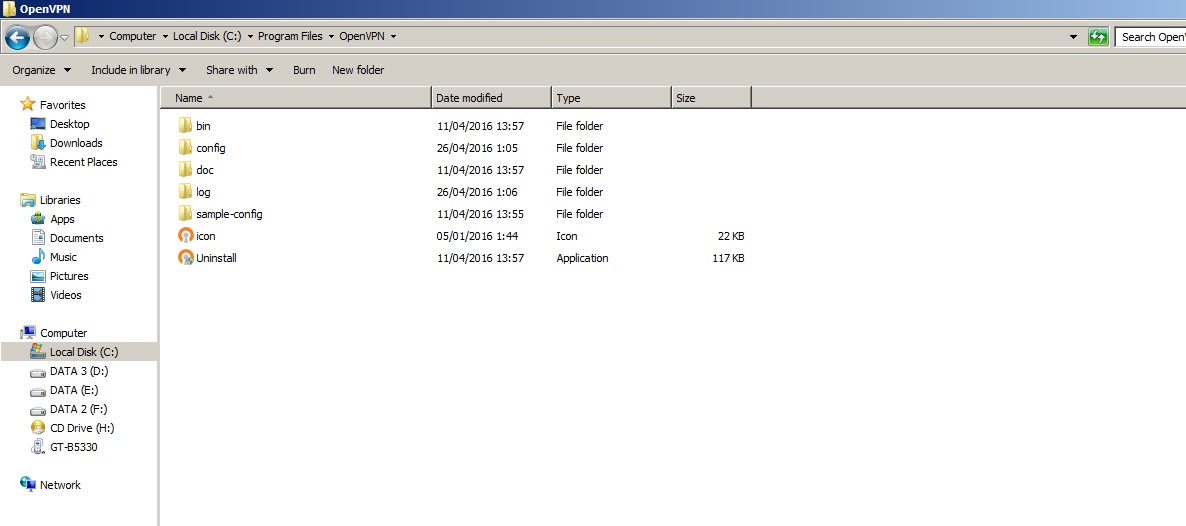
Task: Select Favorites star in the navigation pane
Action: [x=28, y=104]
